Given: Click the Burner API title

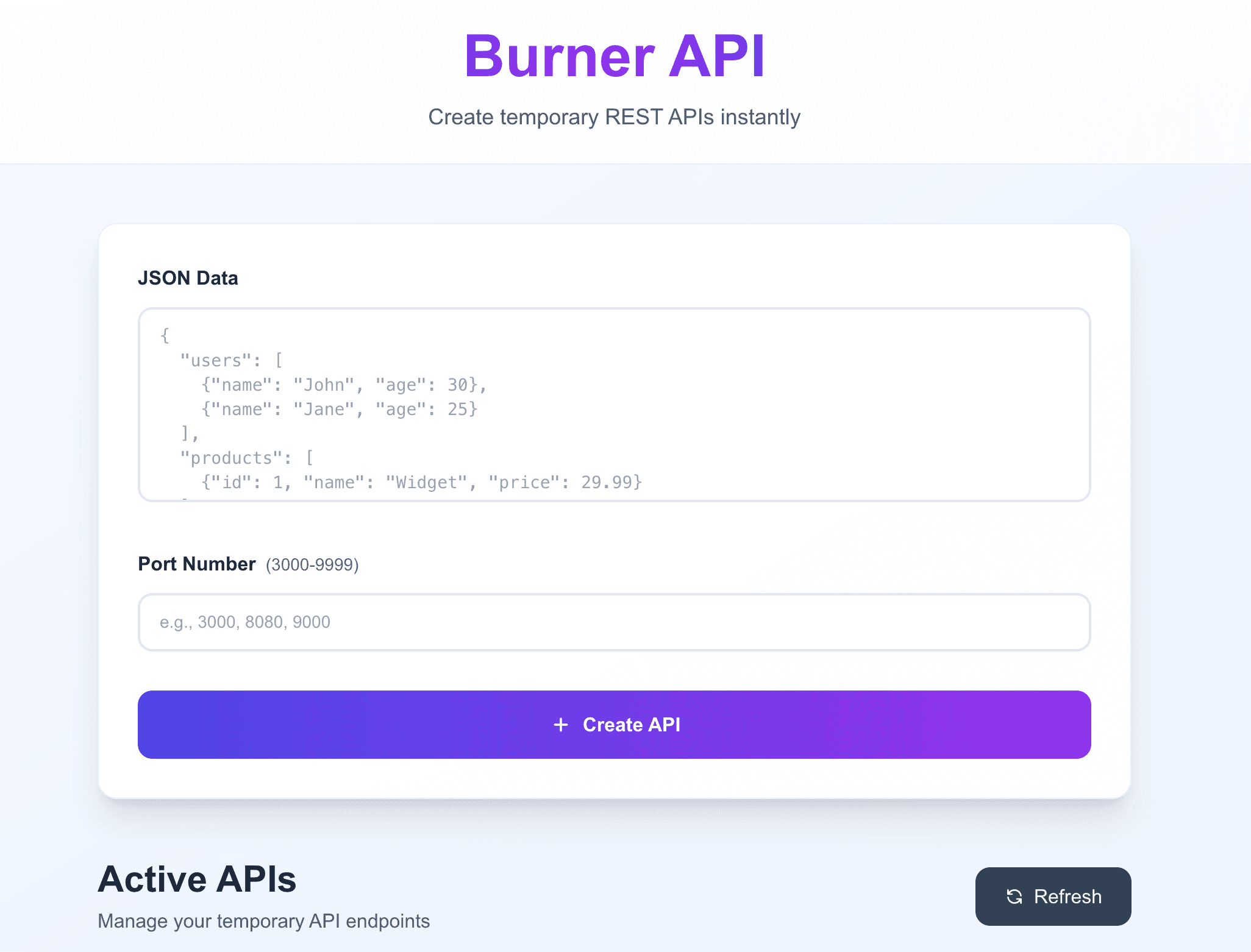Looking at the screenshot, I should click(614, 56).
